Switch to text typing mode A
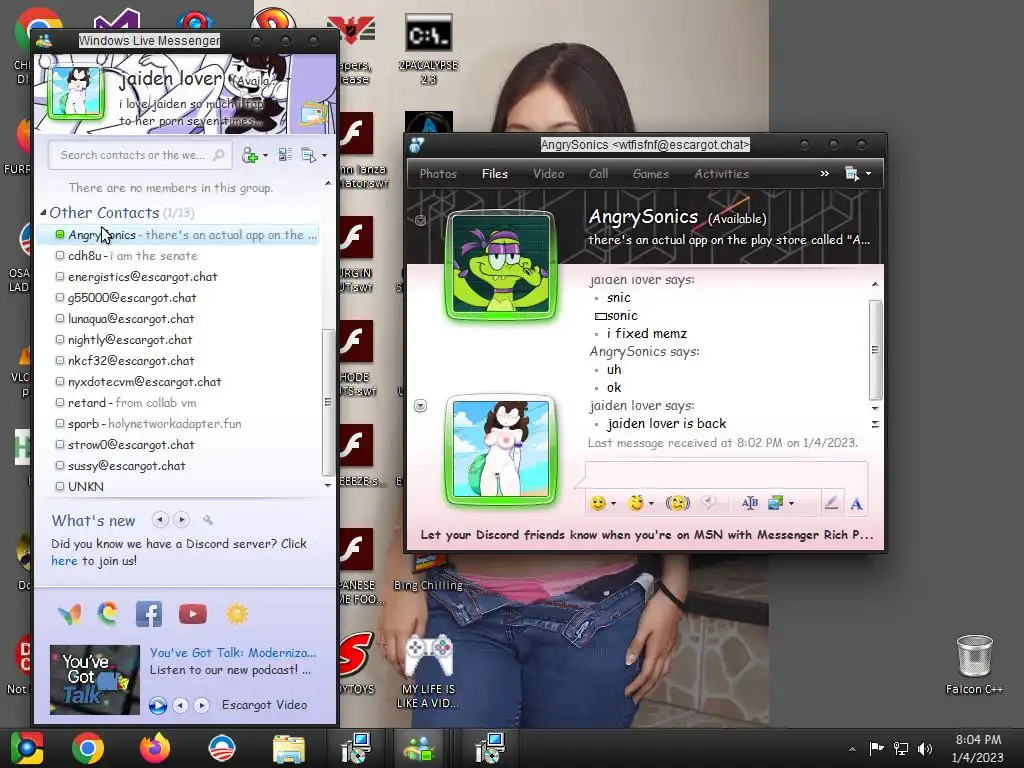Screen dimensions: 1024x768 856,504
